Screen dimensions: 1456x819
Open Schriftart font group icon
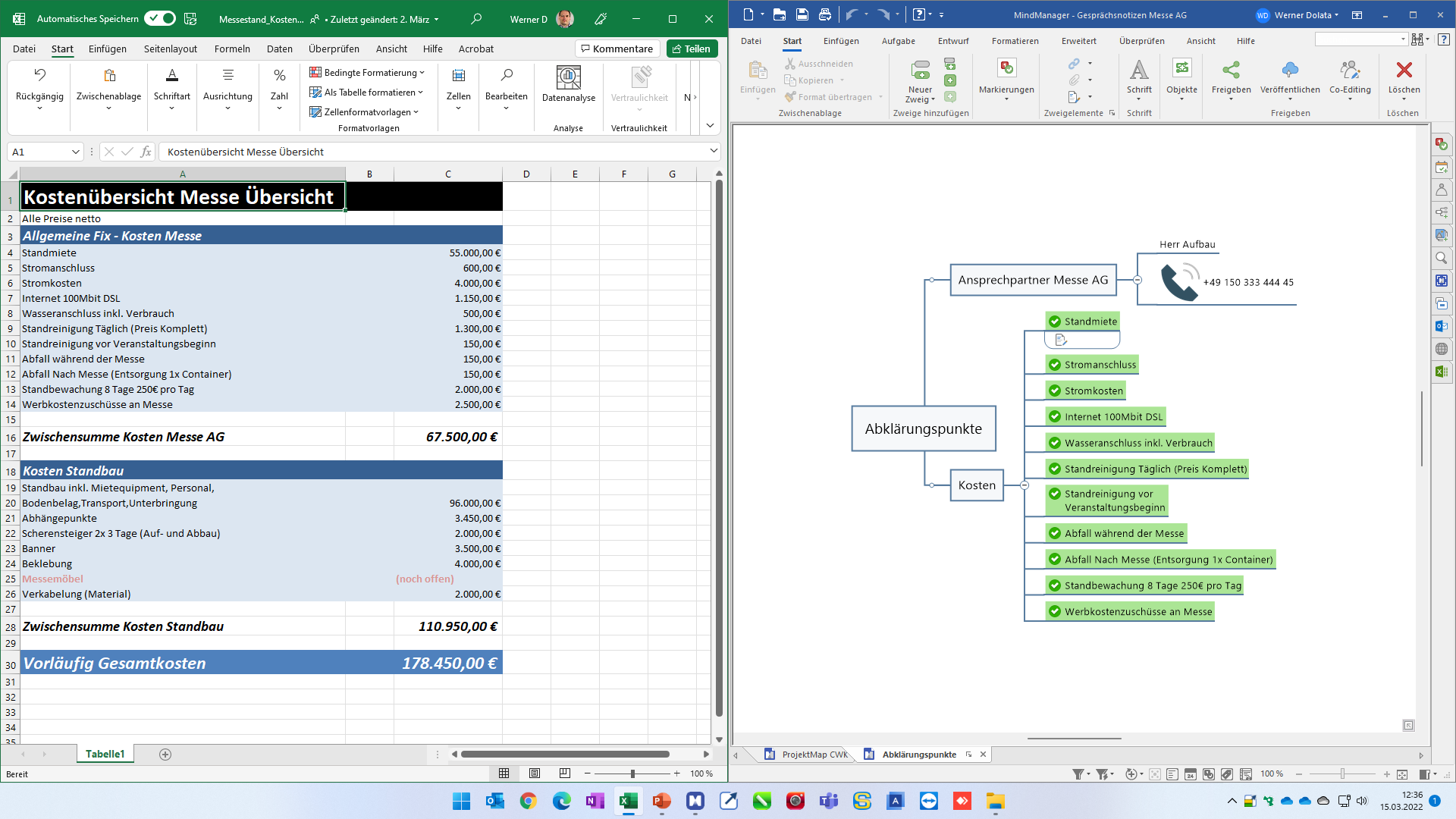pyautogui.click(x=172, y=75)
